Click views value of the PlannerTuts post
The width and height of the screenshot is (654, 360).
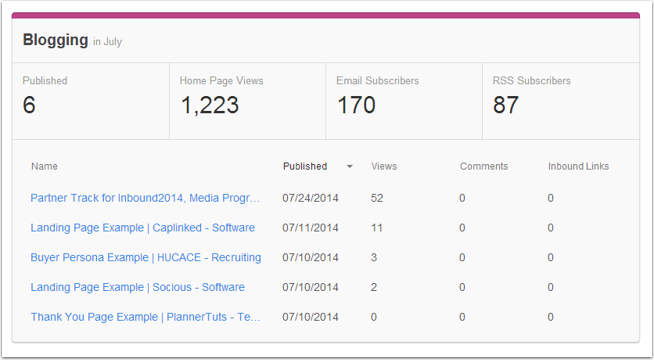coord(374,317)
